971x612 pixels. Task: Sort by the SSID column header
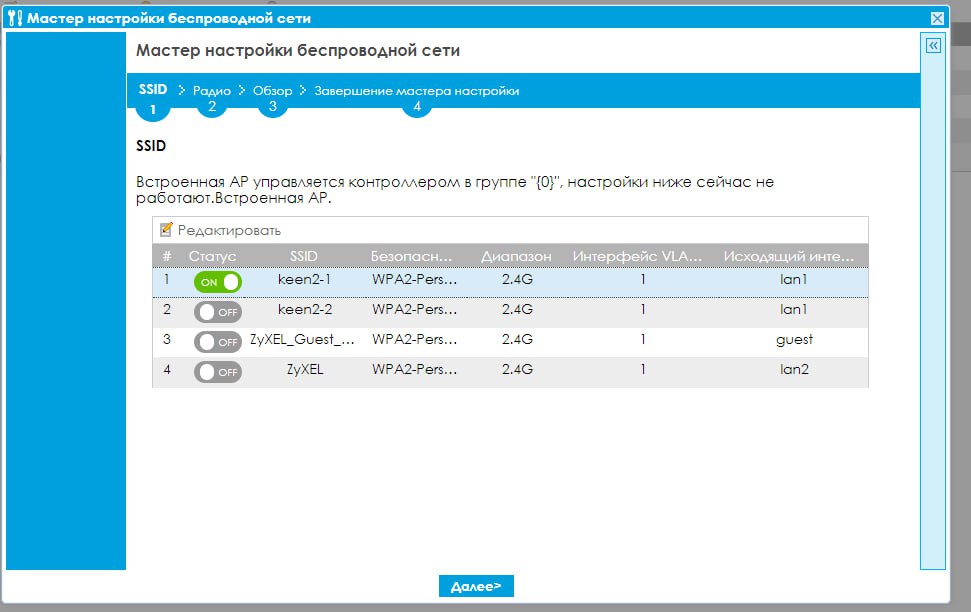(x=303, y=256)
